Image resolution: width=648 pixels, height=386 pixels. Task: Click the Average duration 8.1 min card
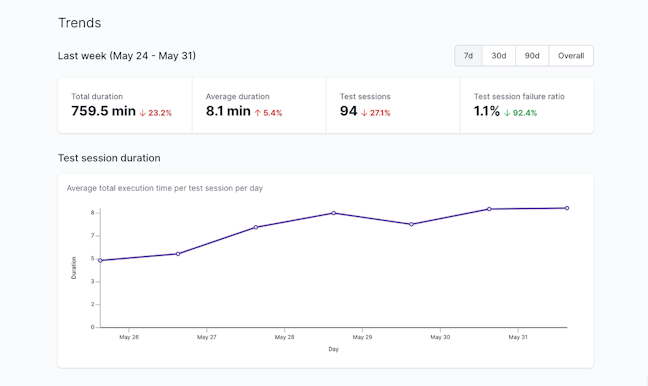[x=259, y=105]
